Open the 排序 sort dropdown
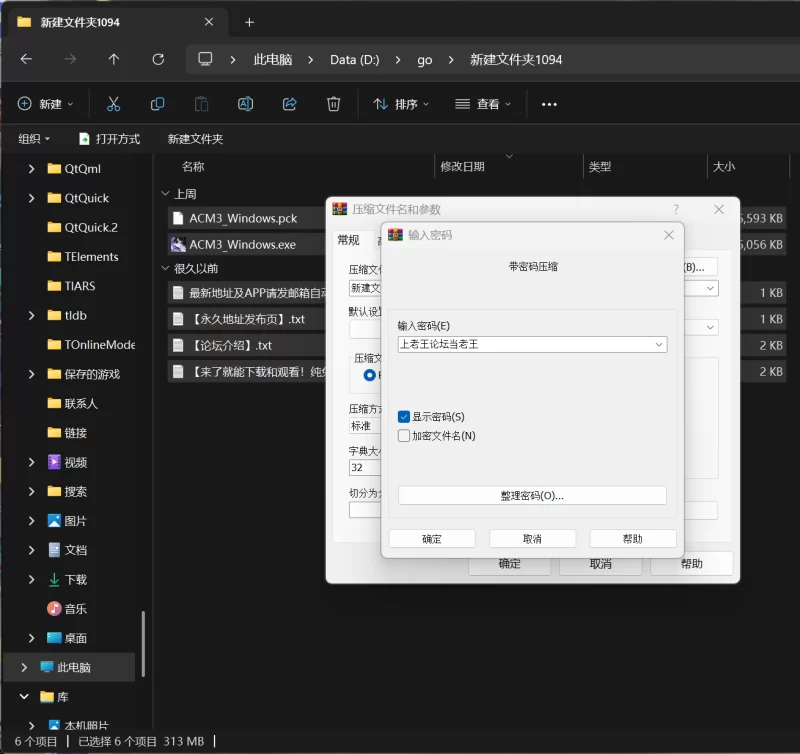 (x=401, y=104)
